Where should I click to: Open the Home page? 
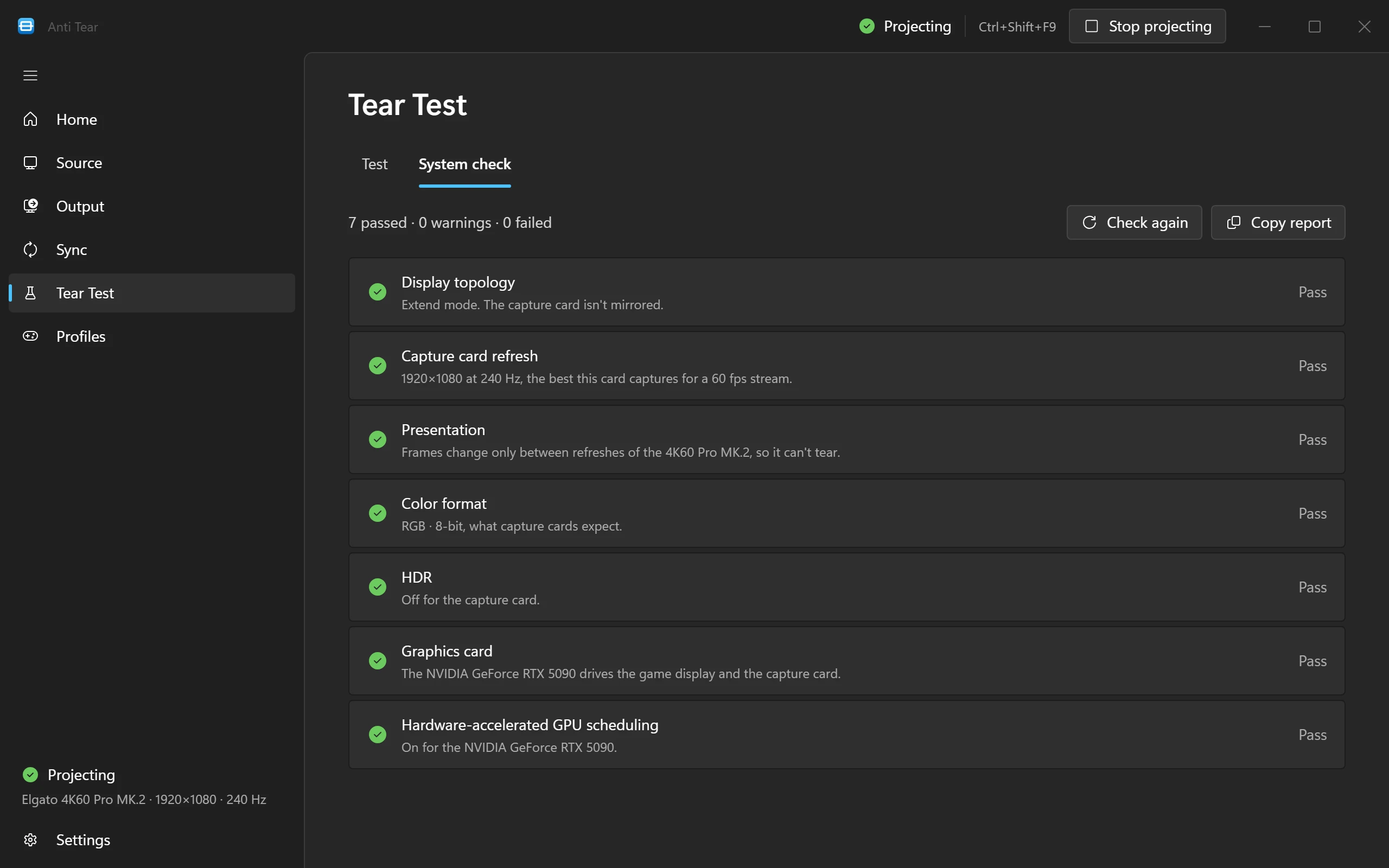(x=151, y=119)
